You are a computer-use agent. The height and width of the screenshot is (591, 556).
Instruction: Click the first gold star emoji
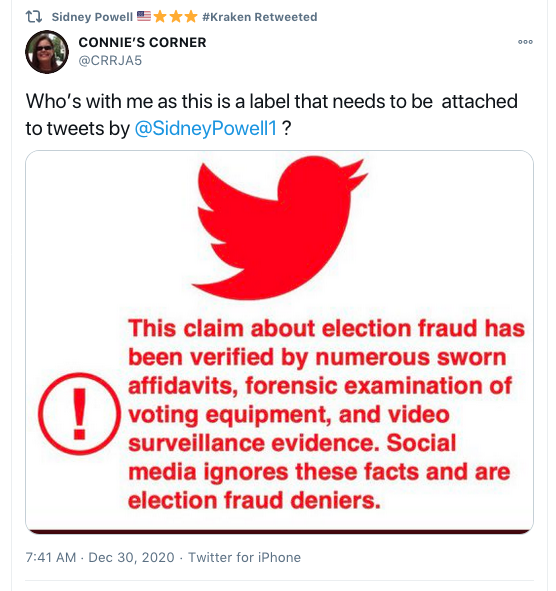coord(160,17)
